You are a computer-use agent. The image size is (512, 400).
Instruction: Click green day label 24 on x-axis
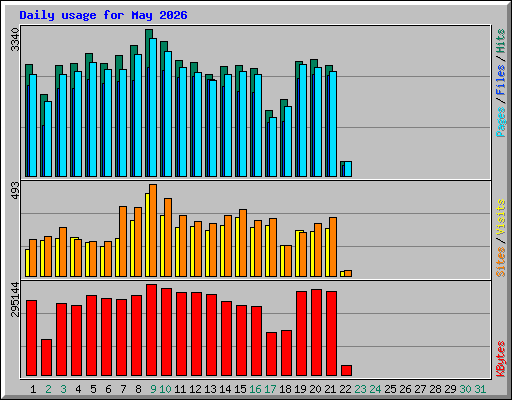tap(375, 389)
